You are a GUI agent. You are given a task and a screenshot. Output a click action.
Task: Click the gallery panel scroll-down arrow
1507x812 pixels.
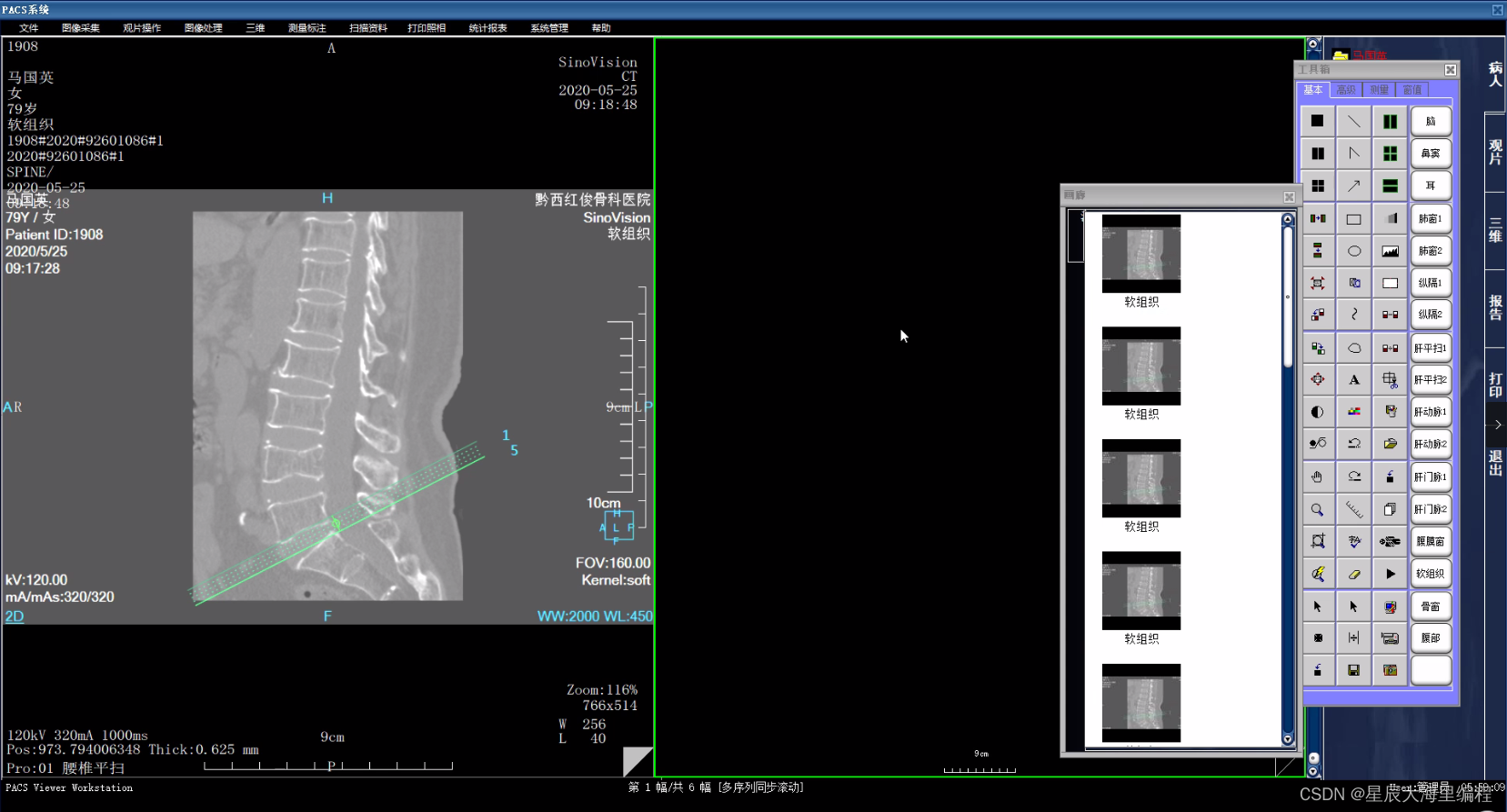1288,738
